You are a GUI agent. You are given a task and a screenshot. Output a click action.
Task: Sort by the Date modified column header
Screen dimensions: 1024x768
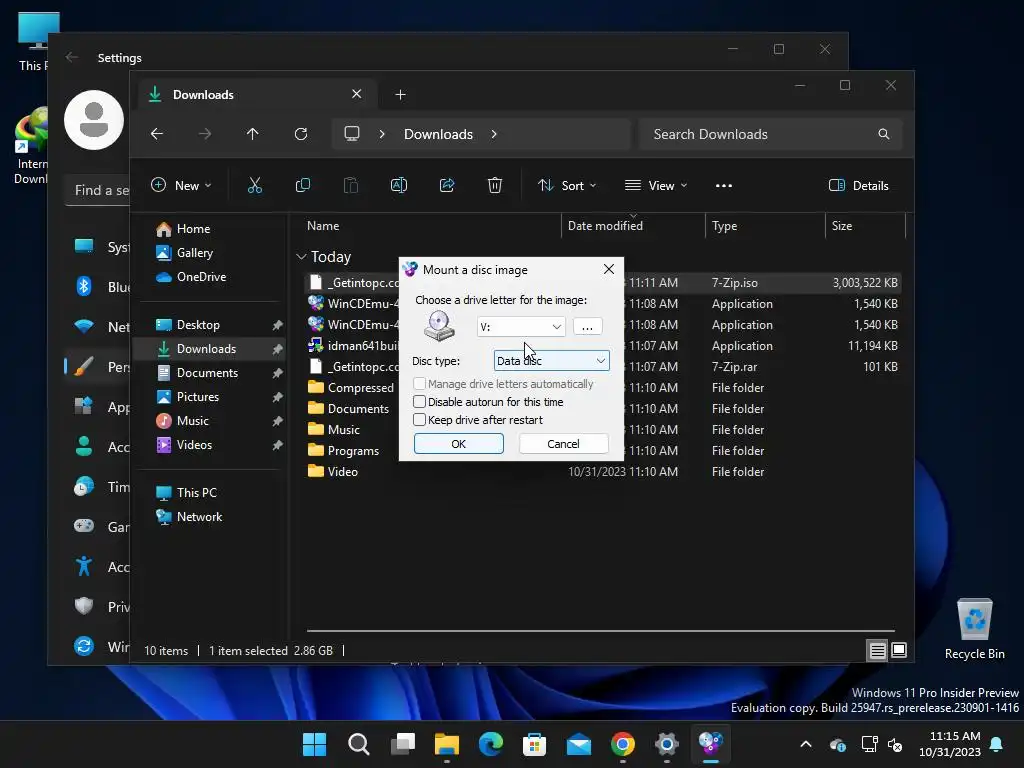tap(633, 226)
